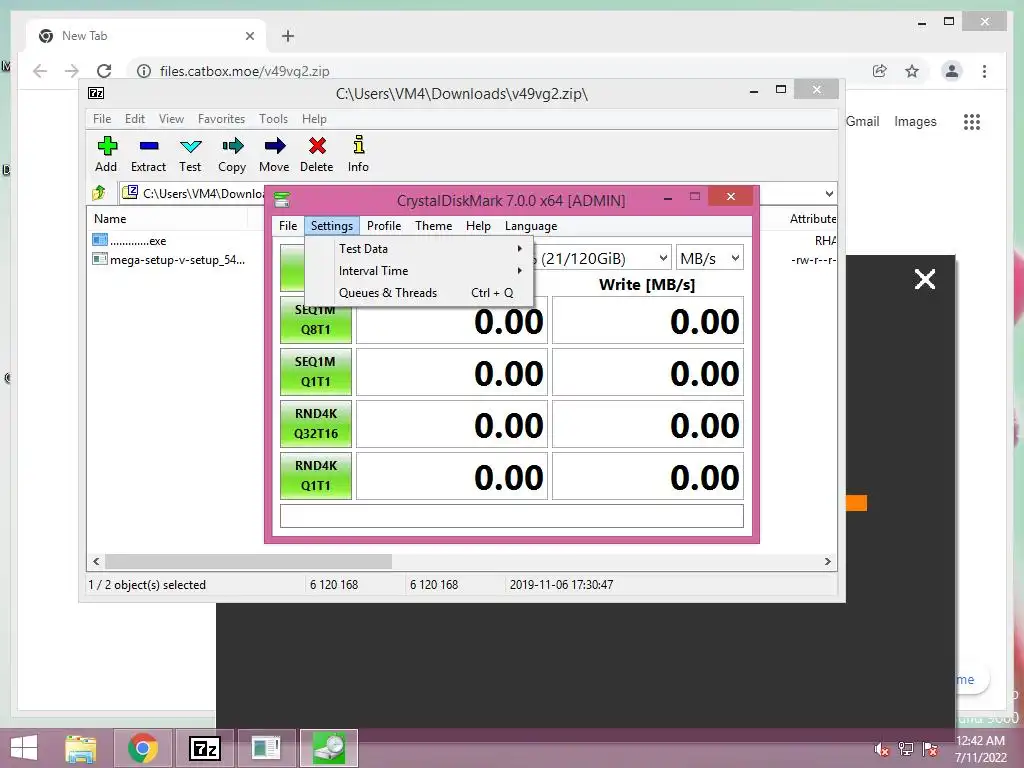Expand the 7-Zip address path dropdown
This screenshot has height=768, width=1024.
tap(829, 194)
